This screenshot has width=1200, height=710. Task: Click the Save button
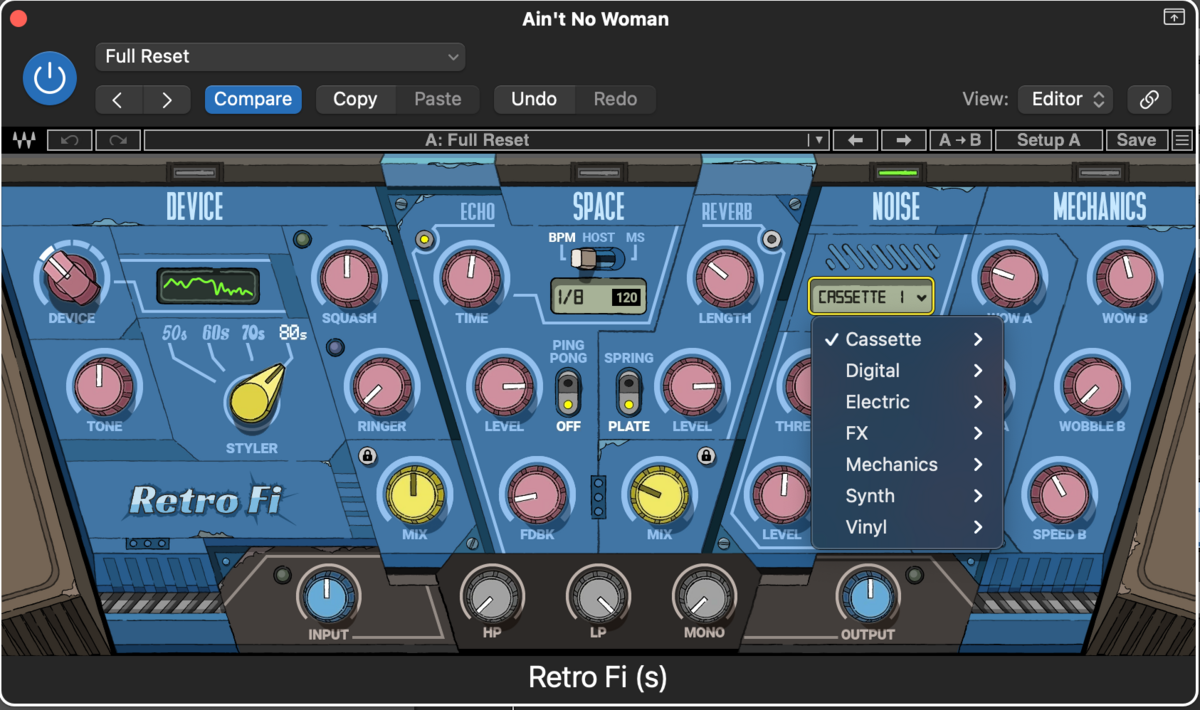point(1136,140)
